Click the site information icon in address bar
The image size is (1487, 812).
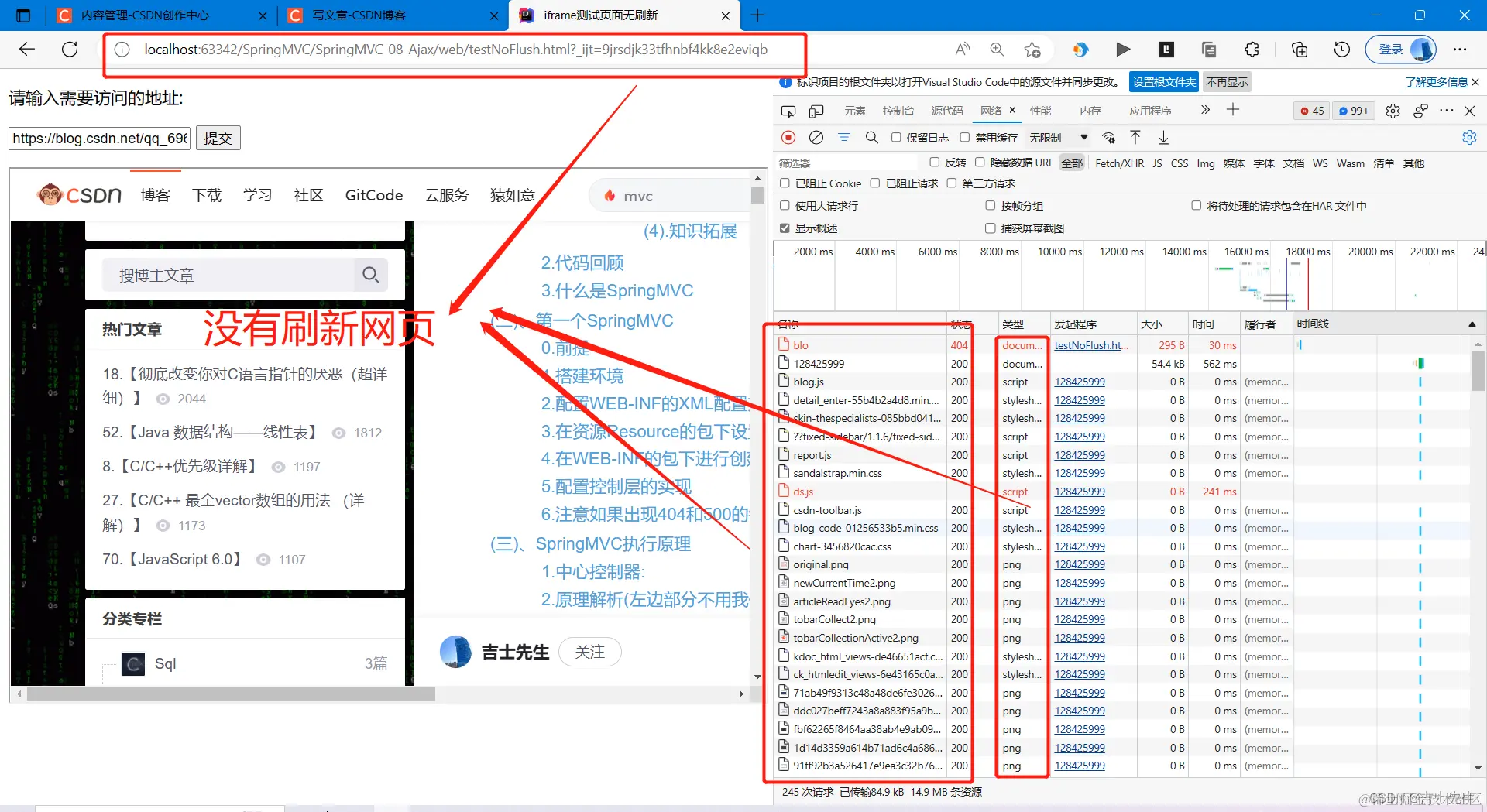coord(122,50)
